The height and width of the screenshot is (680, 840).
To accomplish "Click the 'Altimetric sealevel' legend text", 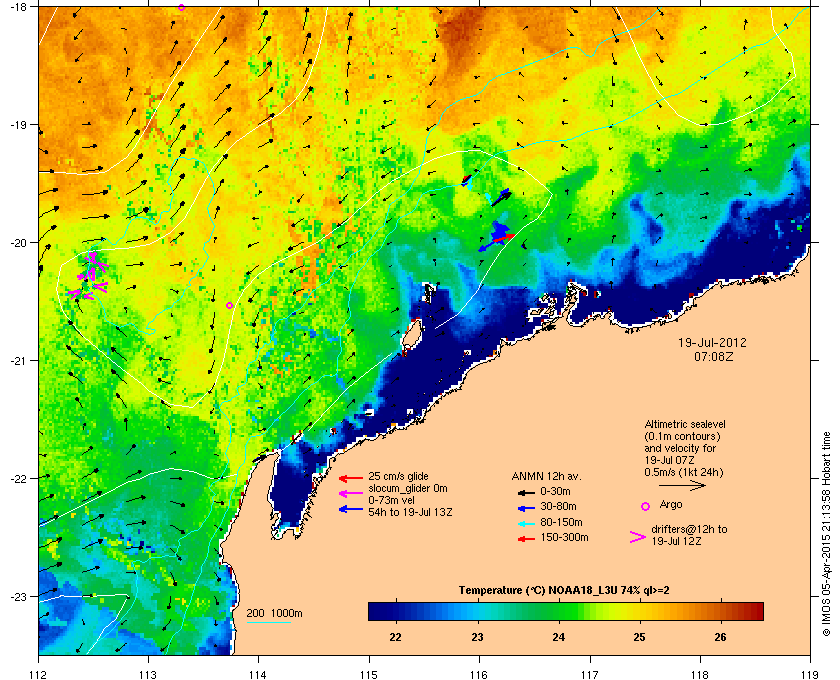I will [x=685, y=424].
